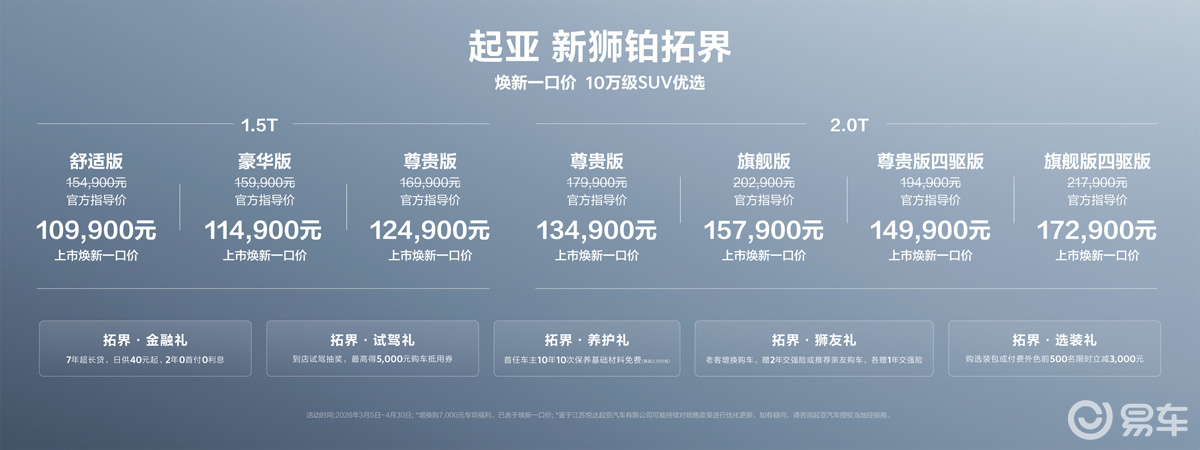The height and width of the screenshot is (450, 1200).
Task: Click the 1.5T engine heading
Action: click(x=261, y=125)
